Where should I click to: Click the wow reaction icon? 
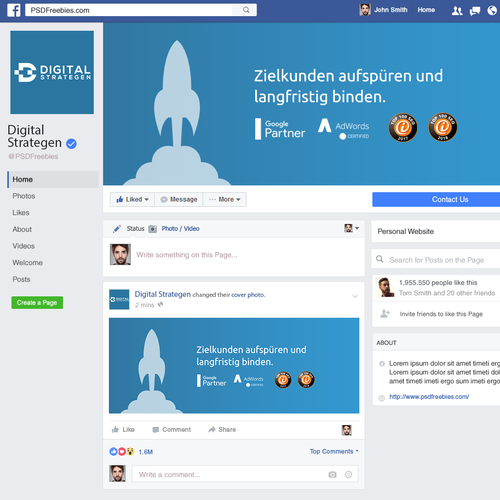130,451
